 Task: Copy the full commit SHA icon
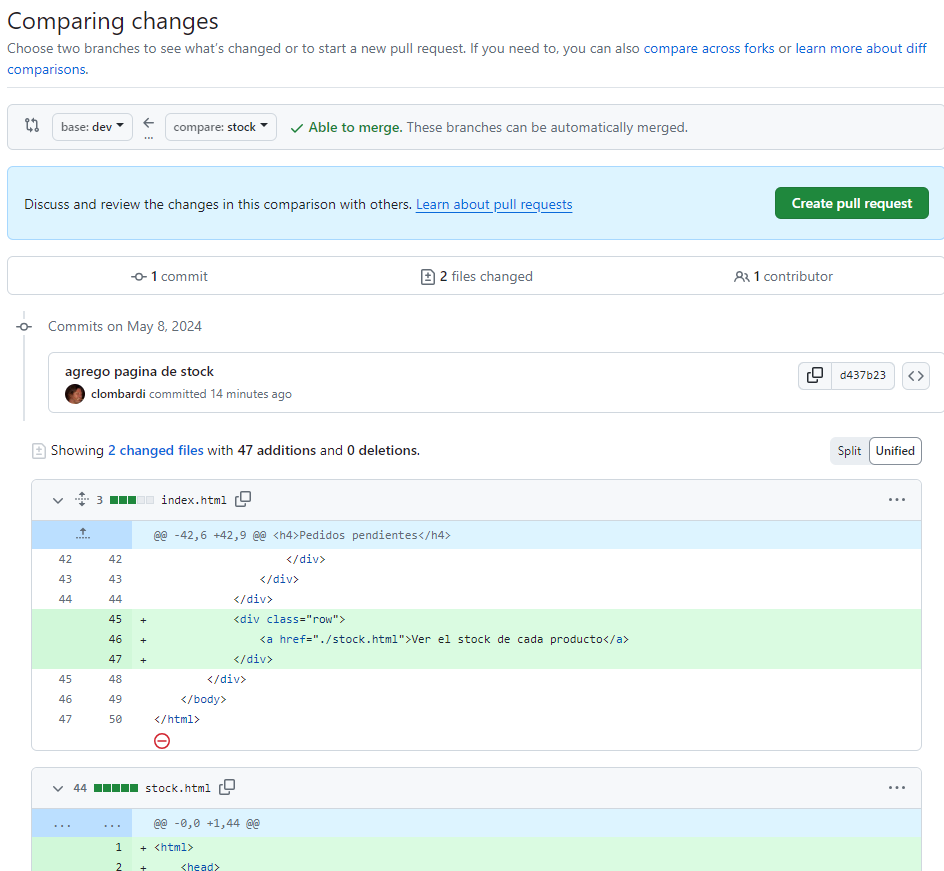point(815,376)
